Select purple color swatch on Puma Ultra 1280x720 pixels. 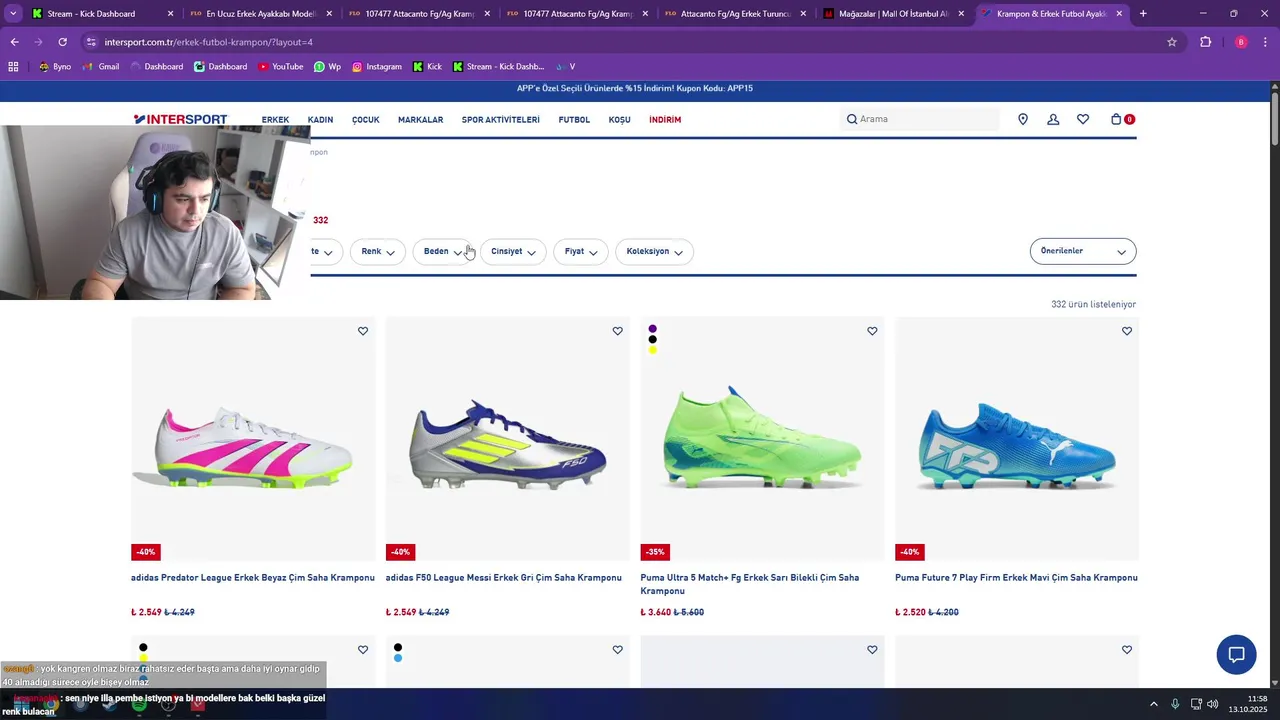(x=652, y=328)
